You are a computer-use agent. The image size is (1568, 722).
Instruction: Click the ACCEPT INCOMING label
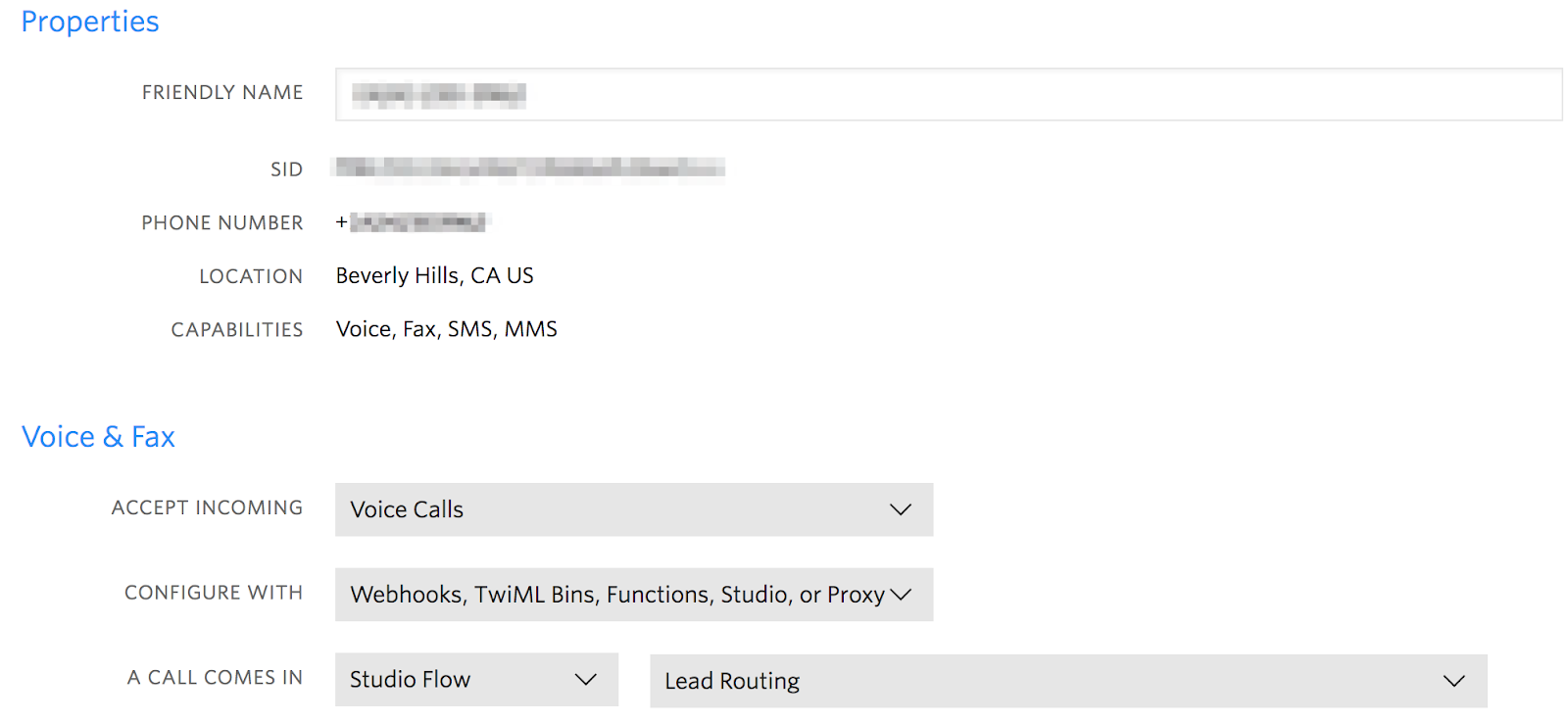207,507
